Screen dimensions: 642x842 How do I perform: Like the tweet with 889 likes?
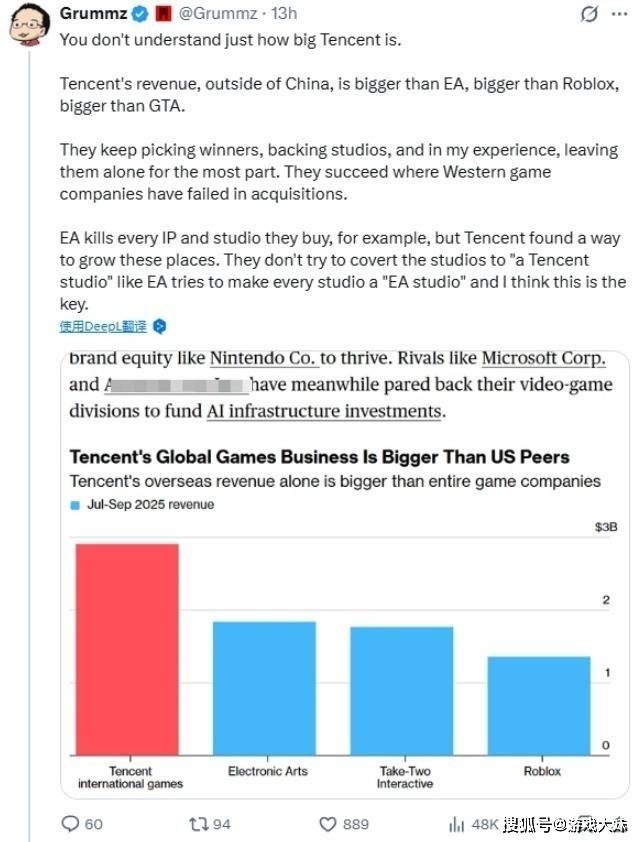point(328,824)
